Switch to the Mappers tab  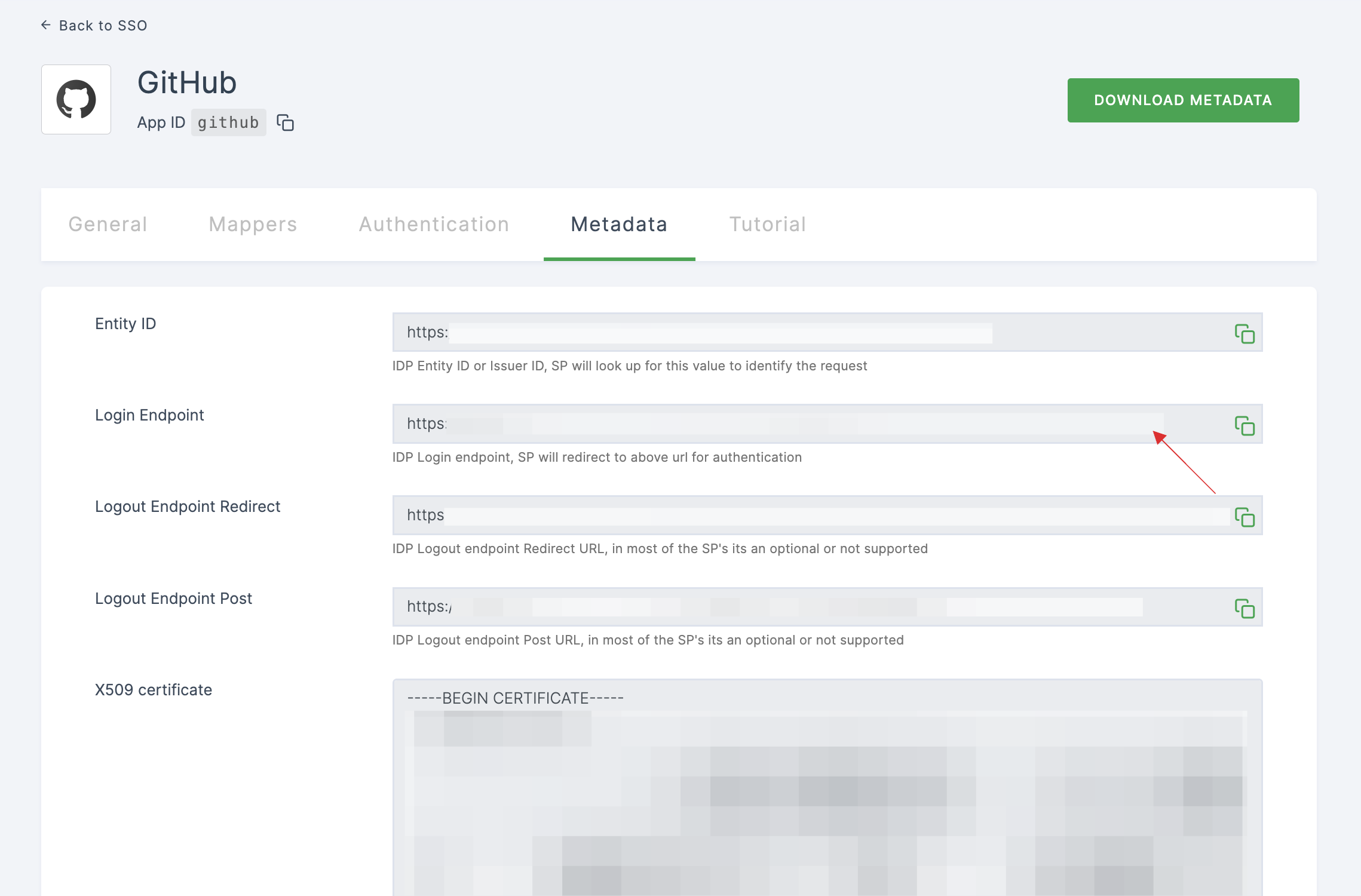coord(253,224)
